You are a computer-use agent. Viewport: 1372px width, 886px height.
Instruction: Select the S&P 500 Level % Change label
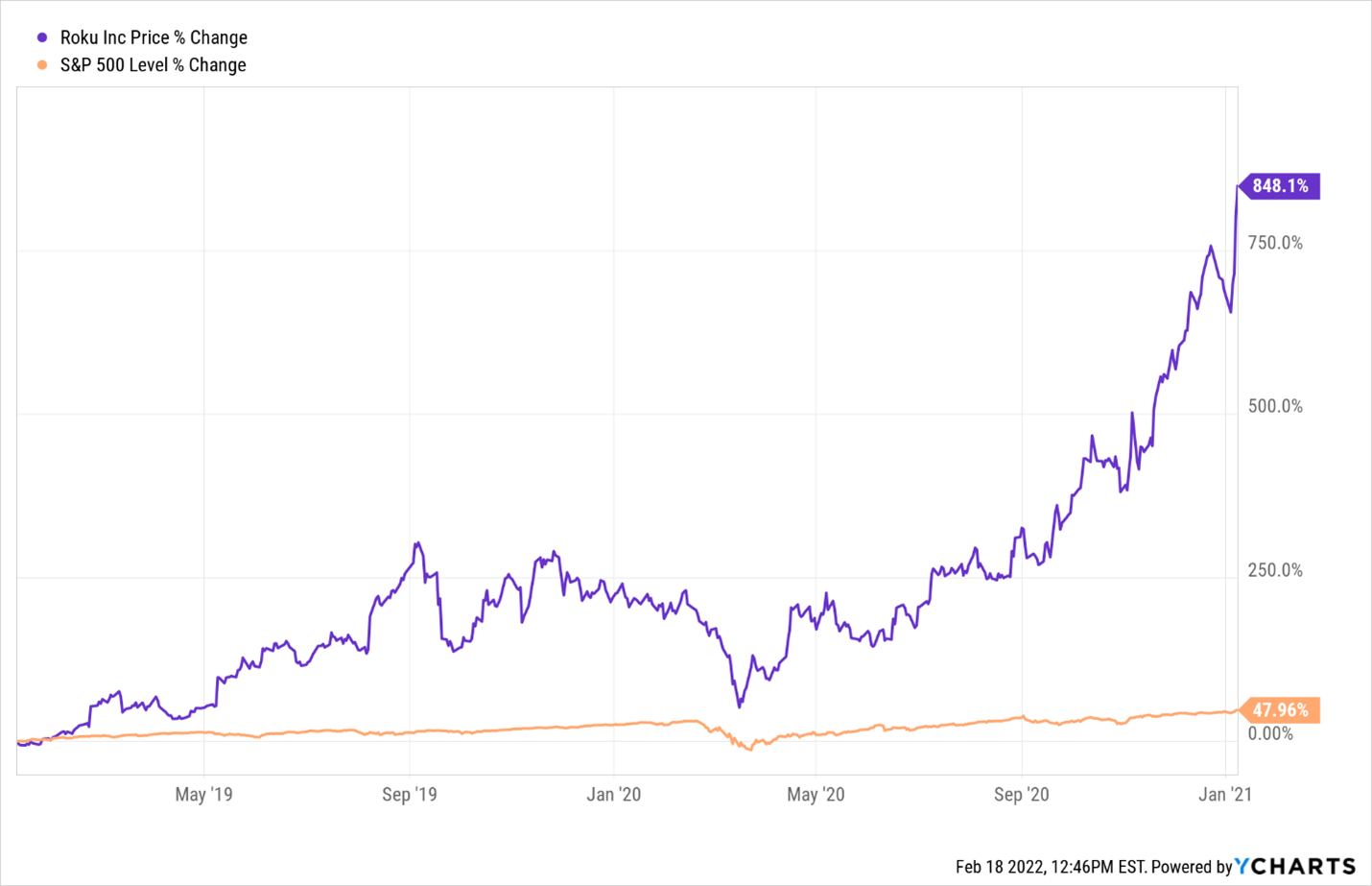(x=153, y=65)
